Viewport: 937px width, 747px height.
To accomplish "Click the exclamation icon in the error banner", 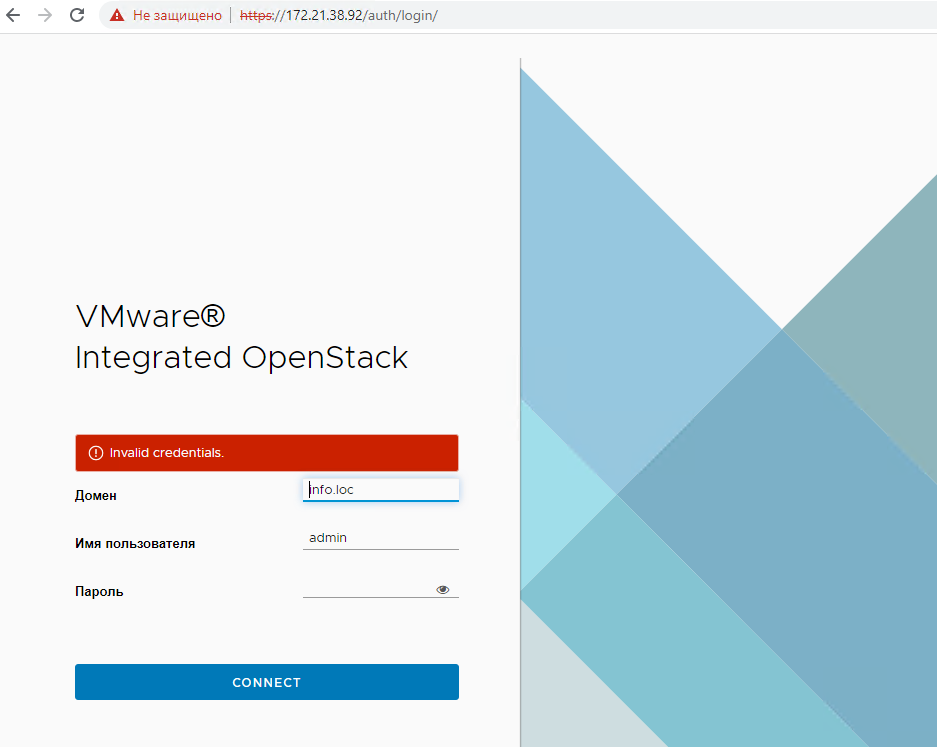I will (x=96, y=453).
